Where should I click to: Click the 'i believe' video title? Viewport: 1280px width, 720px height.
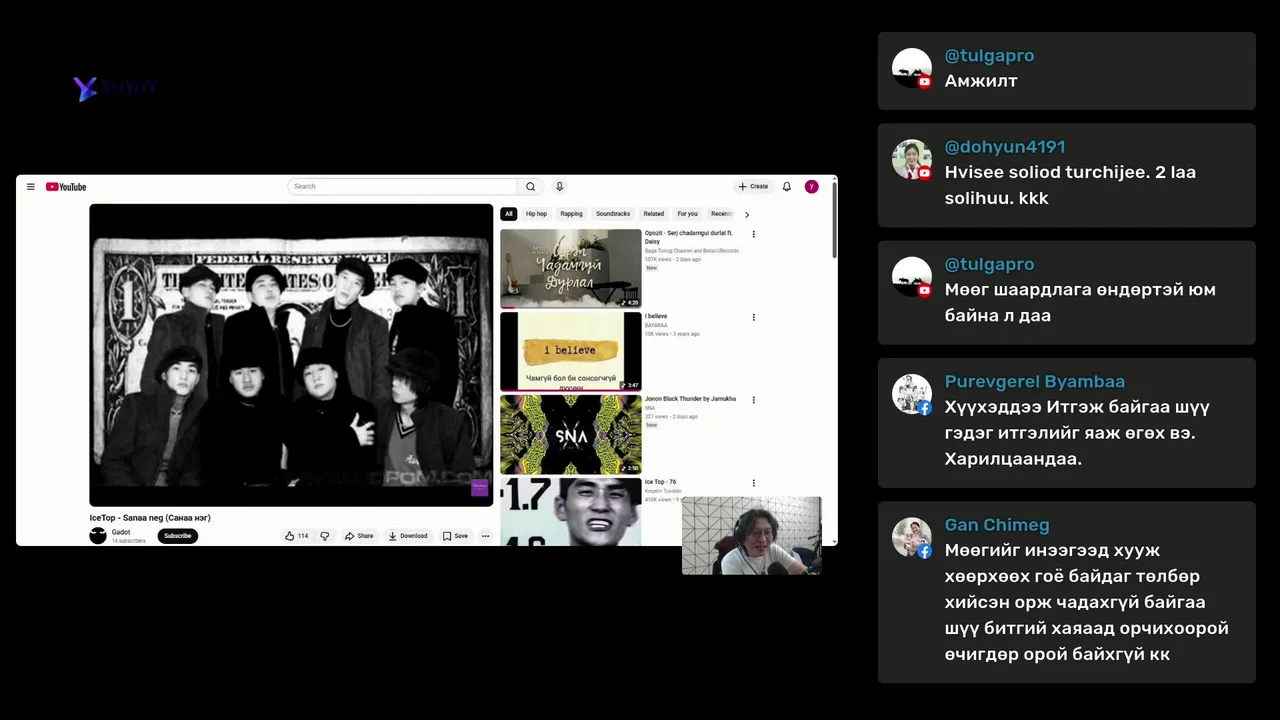click(656, 316)
